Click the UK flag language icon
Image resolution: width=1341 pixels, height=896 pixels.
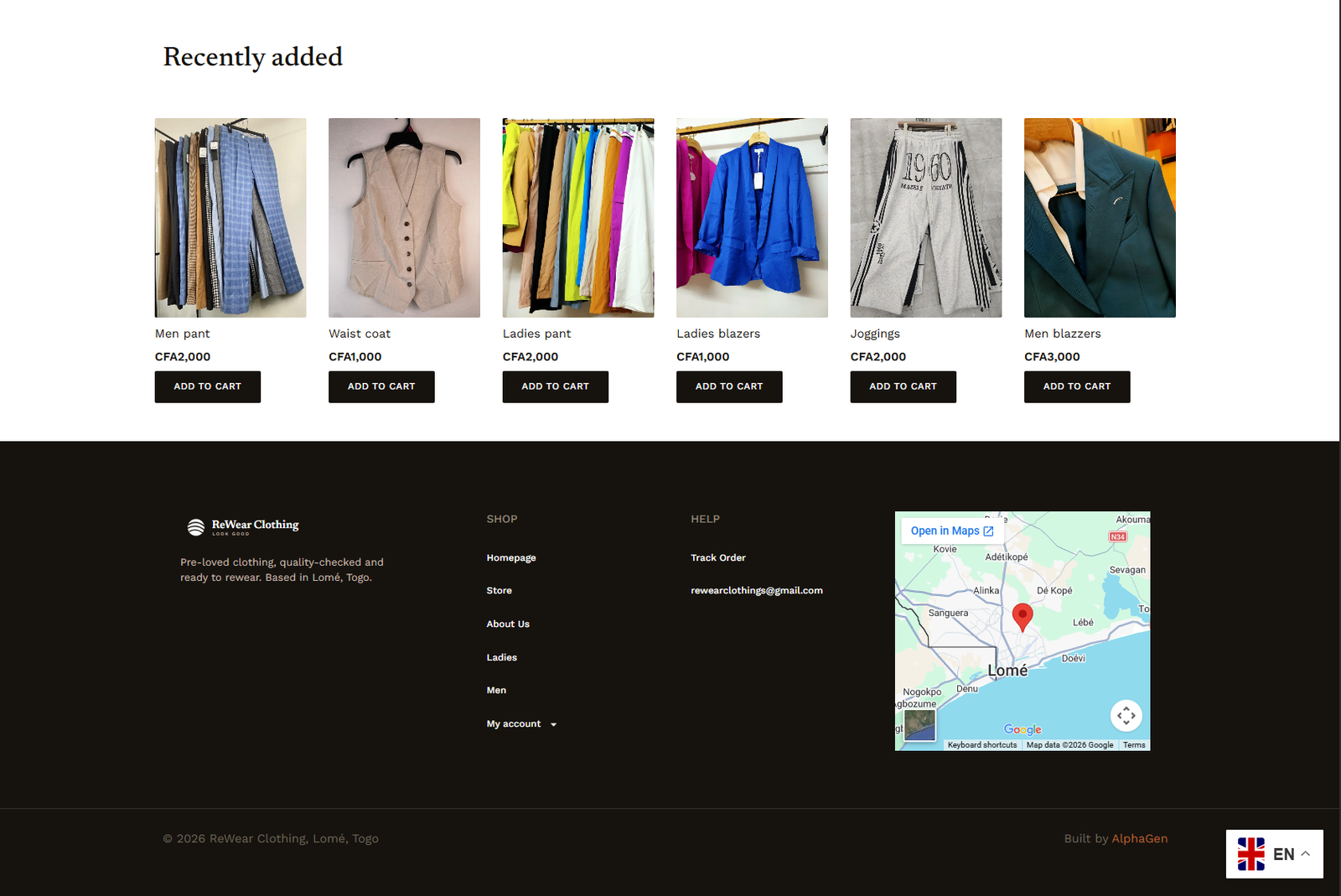1251,854
